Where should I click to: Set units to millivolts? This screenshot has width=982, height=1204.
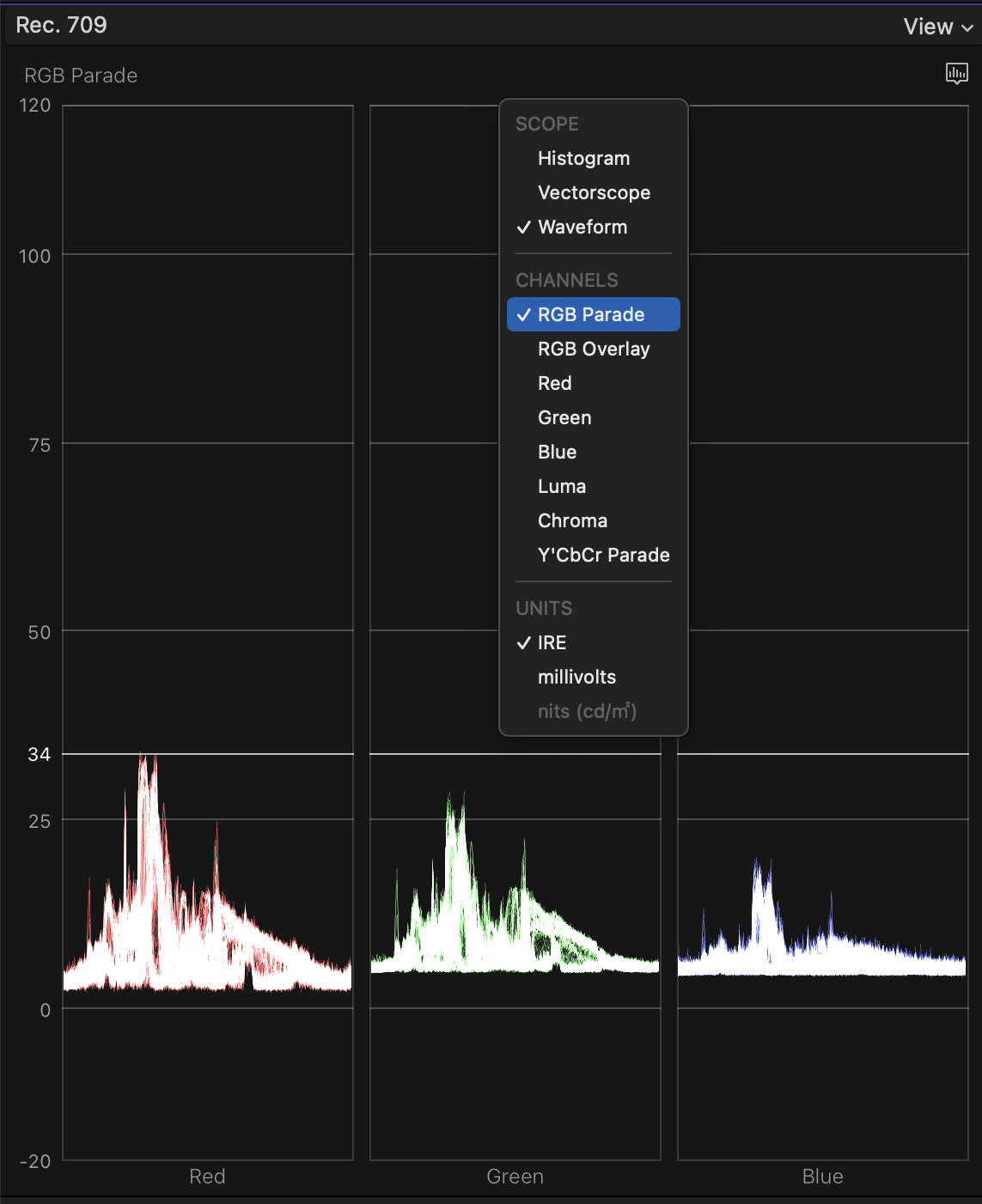[x=594, y=677]
